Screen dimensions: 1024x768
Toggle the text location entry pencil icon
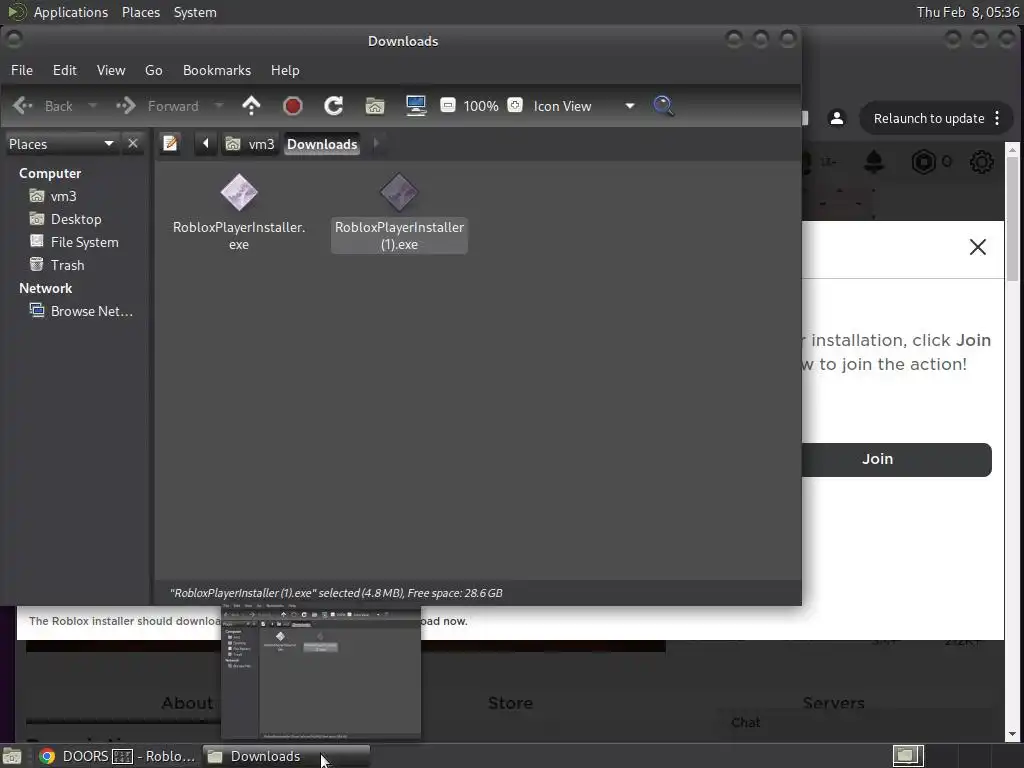(170, 143)
